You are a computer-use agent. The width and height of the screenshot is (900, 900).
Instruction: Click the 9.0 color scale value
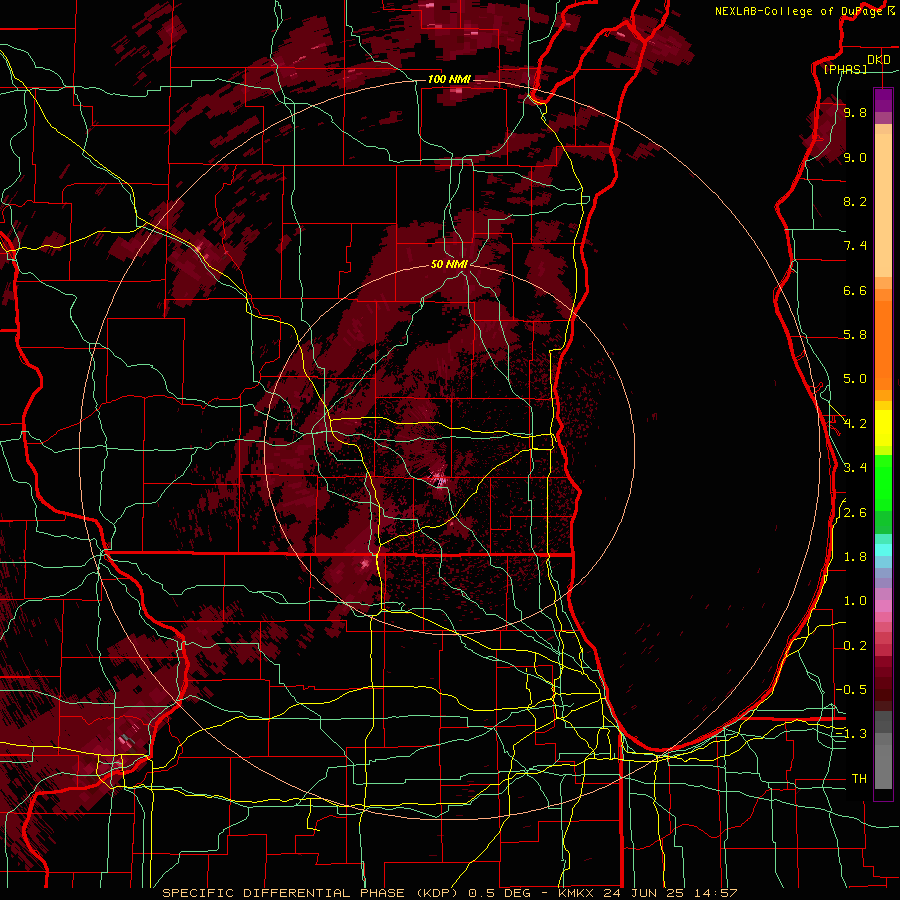pos(855,157)
